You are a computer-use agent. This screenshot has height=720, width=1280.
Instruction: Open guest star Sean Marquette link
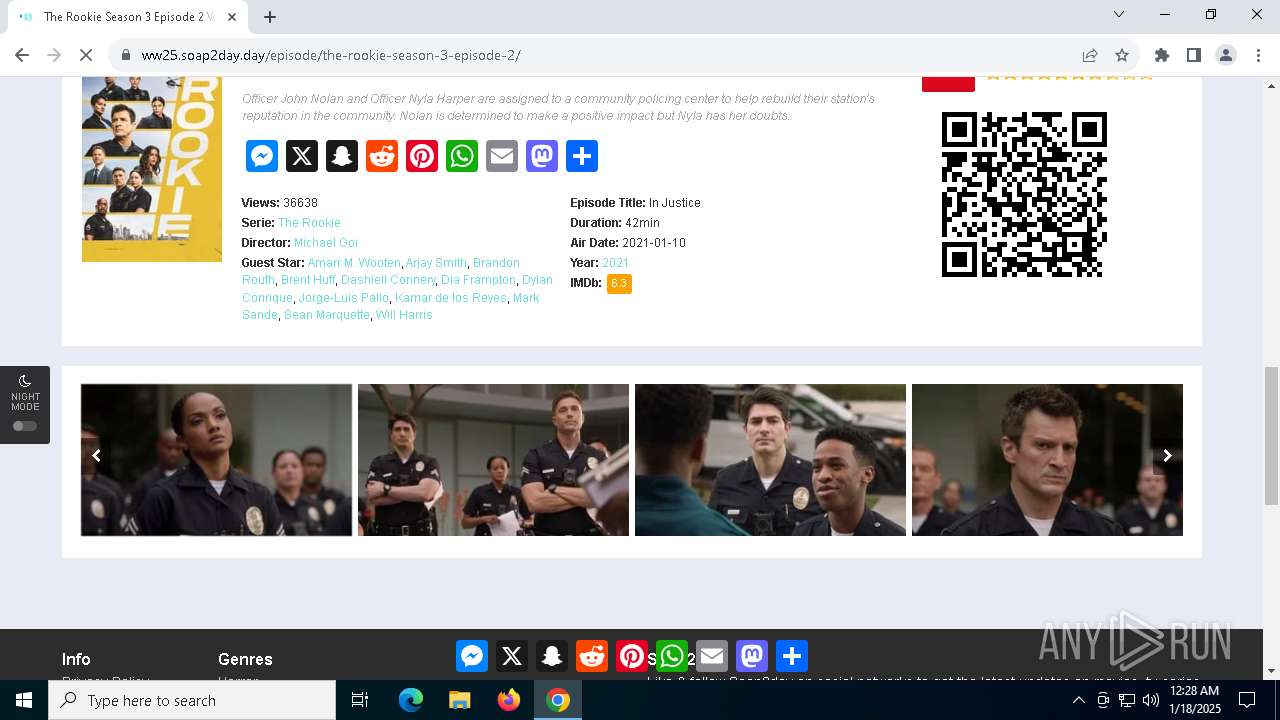327,315
